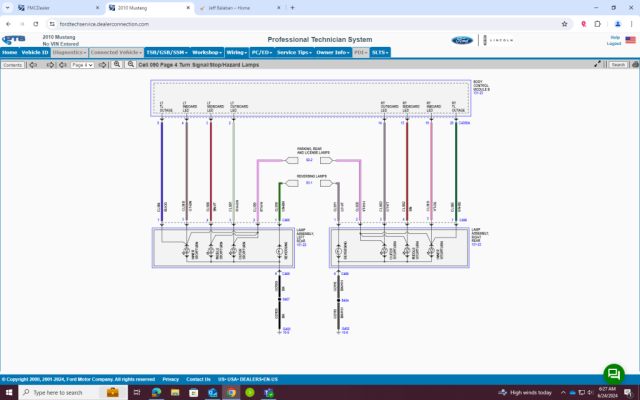This screenshot has height=400, width=640.
Task: Open File Explorer from taskbar
Action: pyautogui.click(x=175, y=392)
